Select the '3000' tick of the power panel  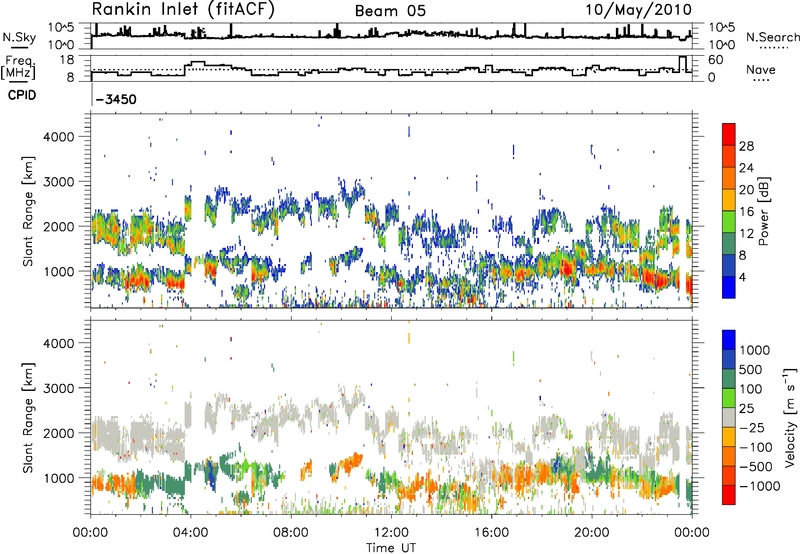(58, 182)
